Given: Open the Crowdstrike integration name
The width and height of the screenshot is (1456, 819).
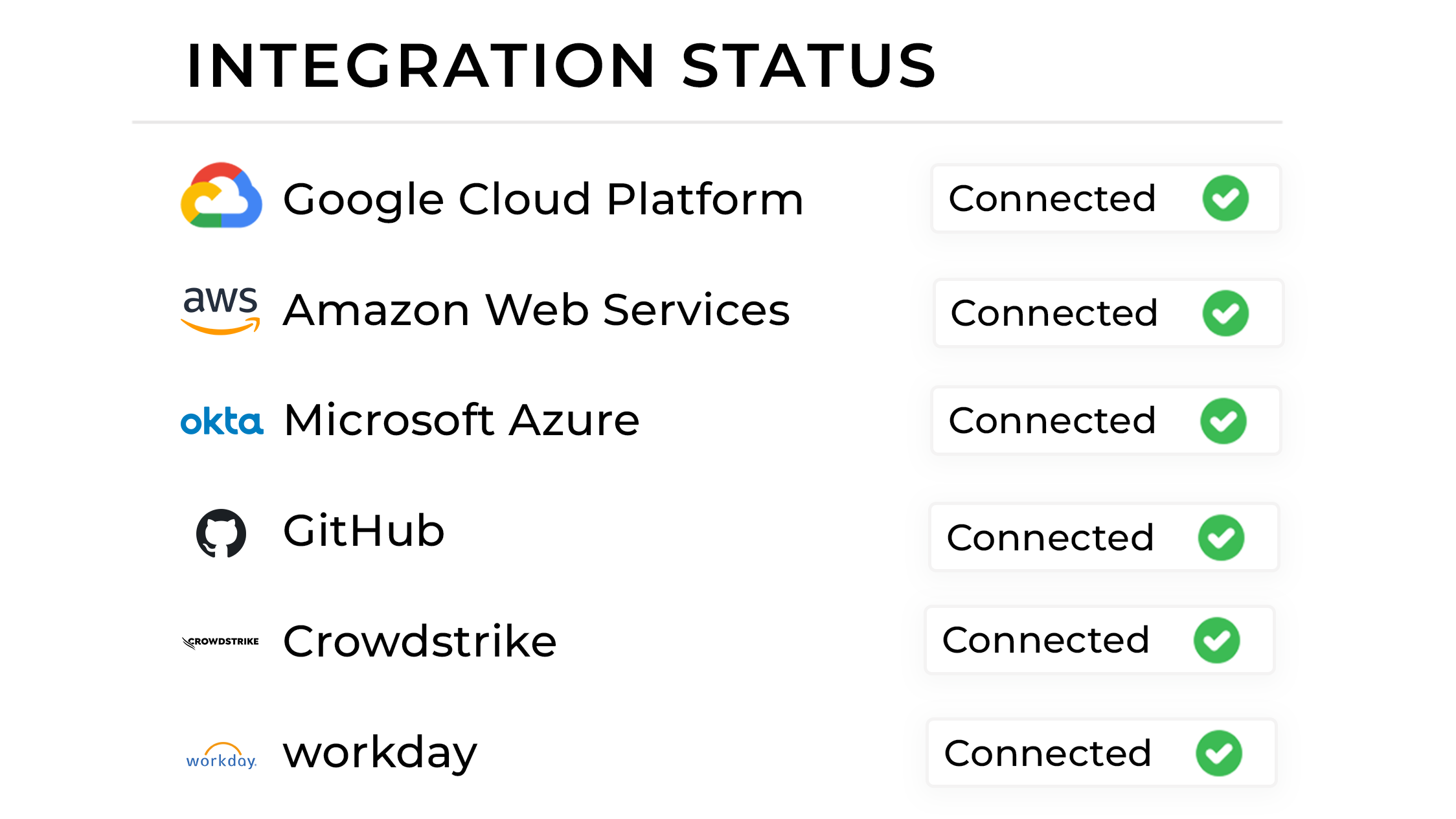Looking at the screenshot, I should (420, 641).
